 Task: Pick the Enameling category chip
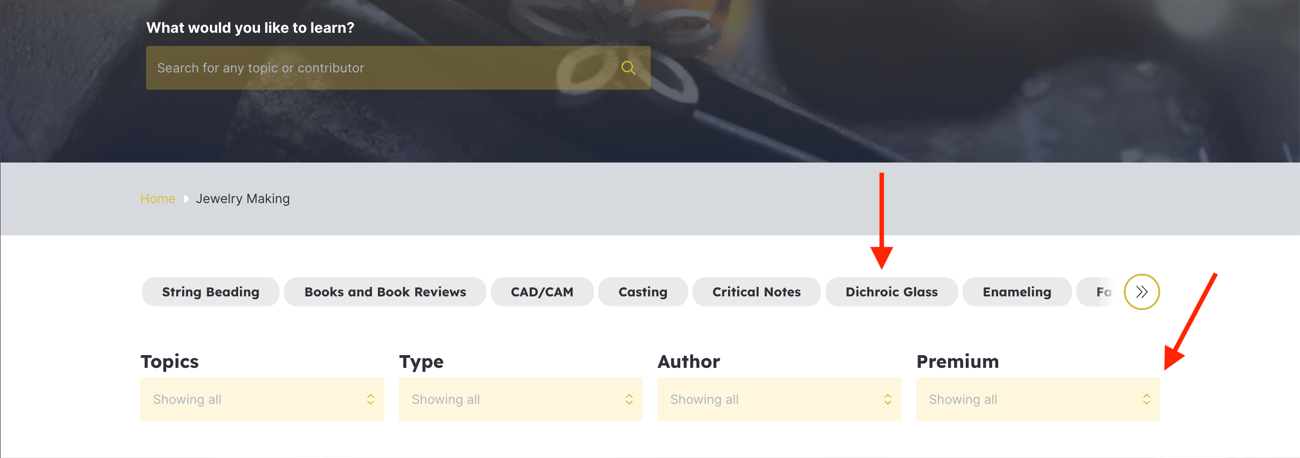(x=1016, y=292)
